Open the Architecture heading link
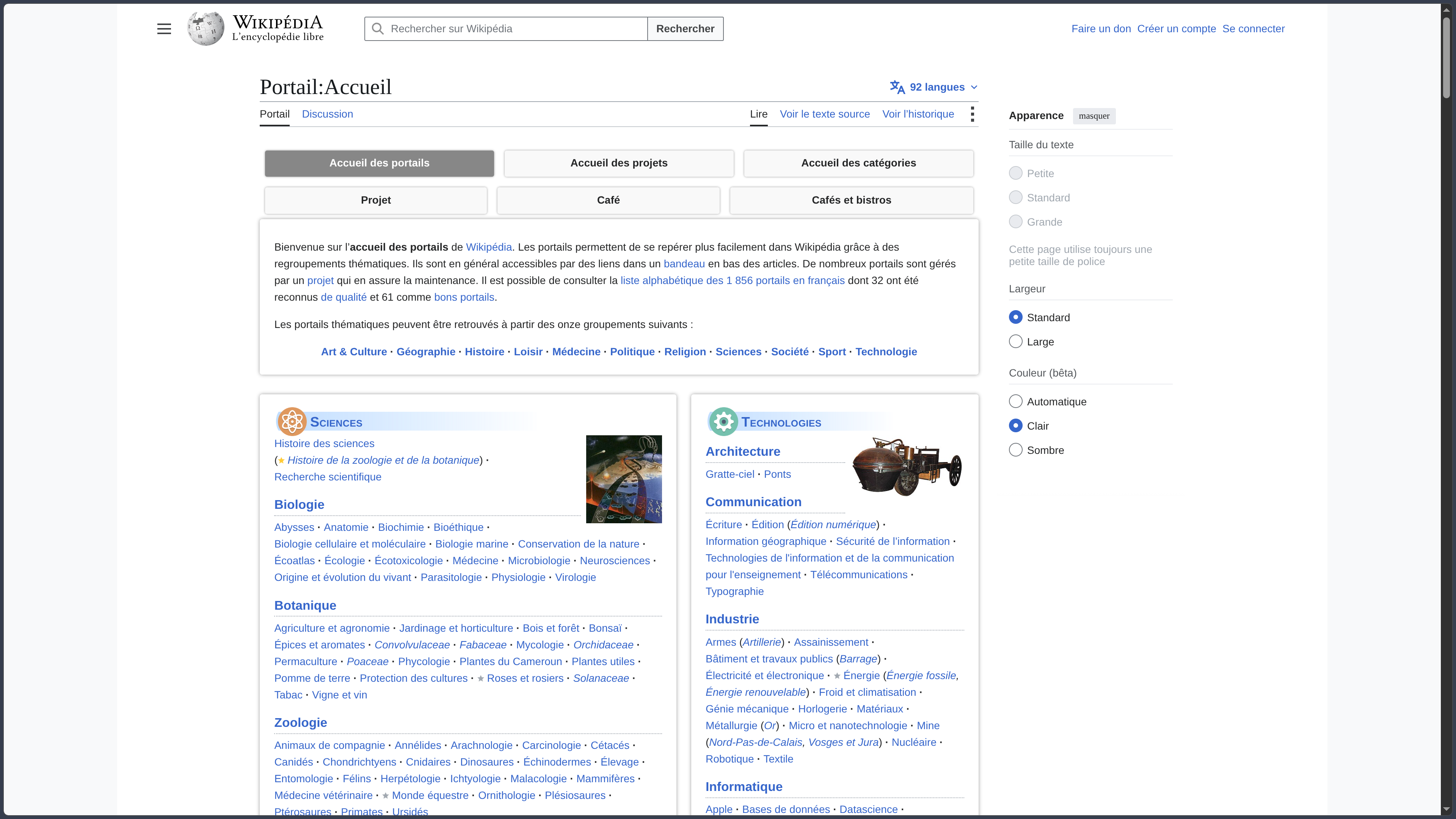Image resolution: width=1456 pixels, height=819 pixels. [x=743, y=451]
